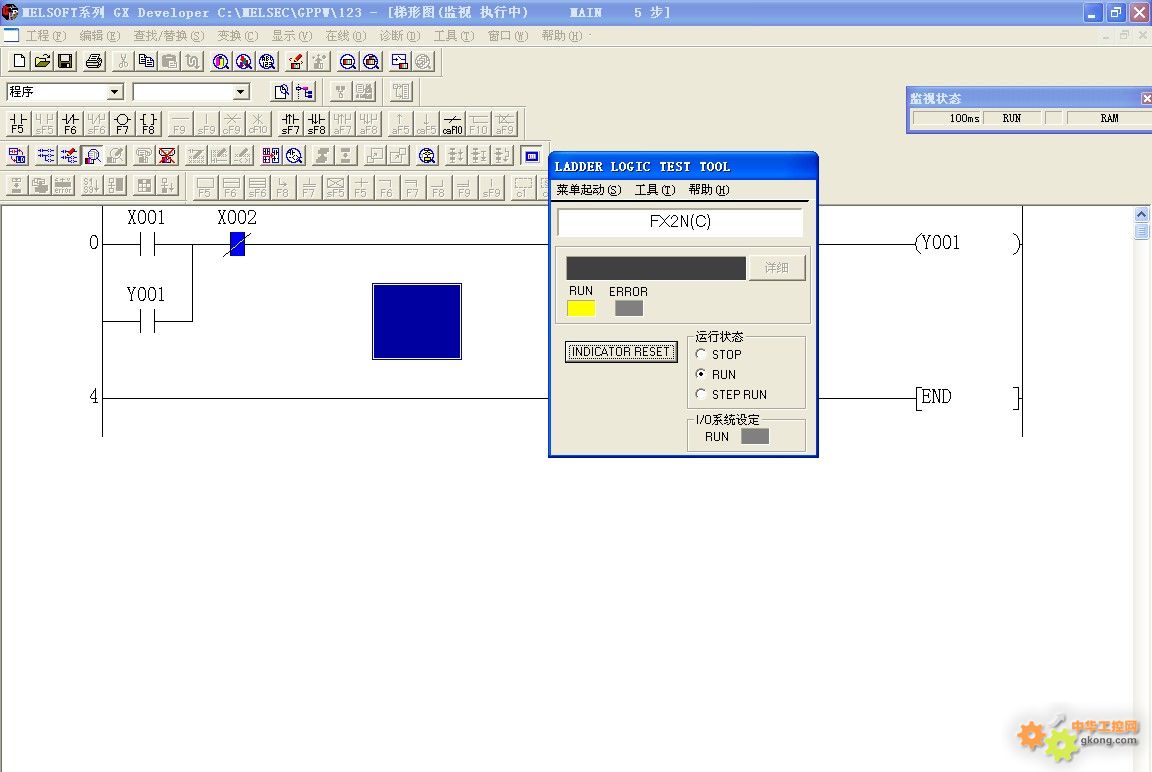Insert an application instruction with F8 icon

(148, 123)
